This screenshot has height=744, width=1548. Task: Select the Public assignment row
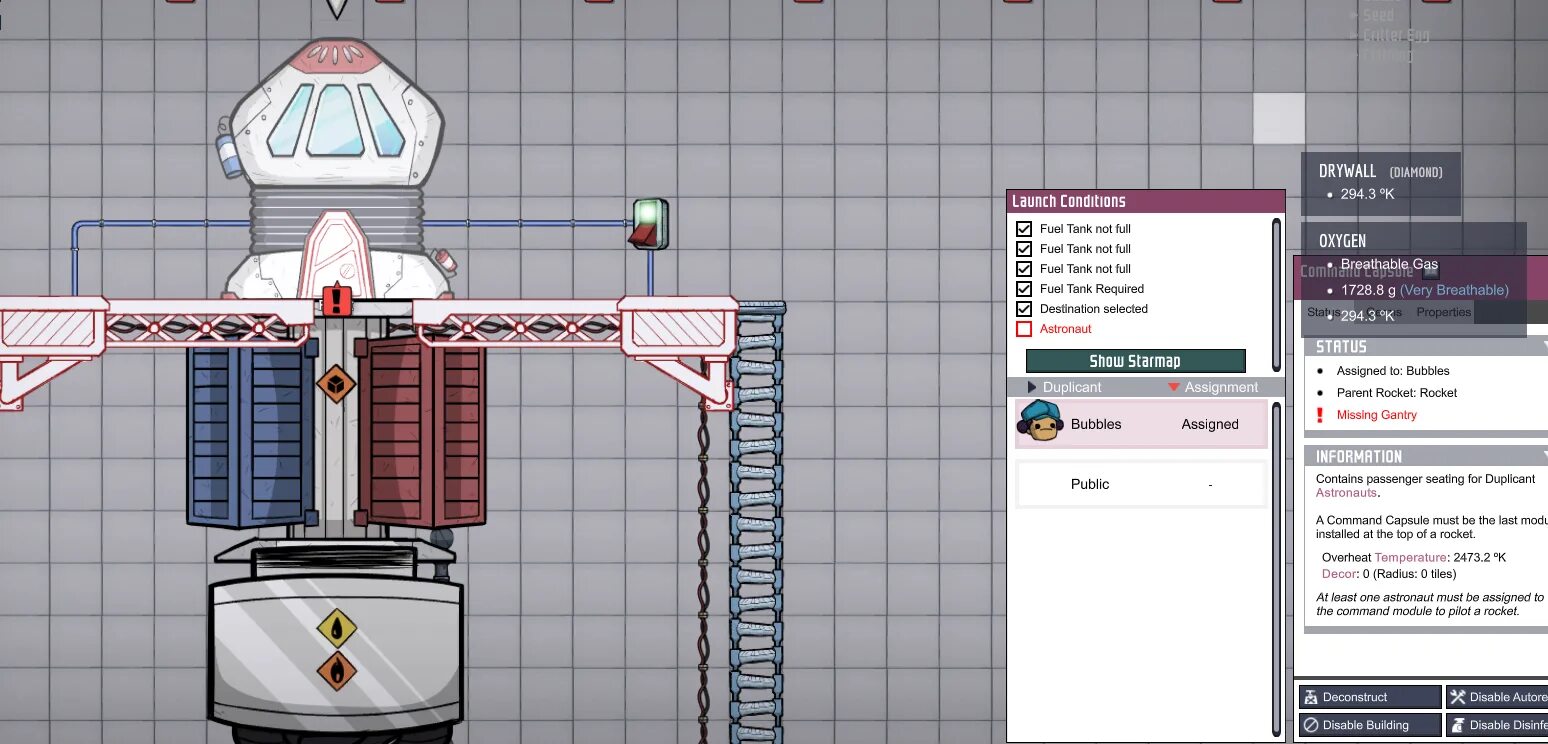point(1141,484)
